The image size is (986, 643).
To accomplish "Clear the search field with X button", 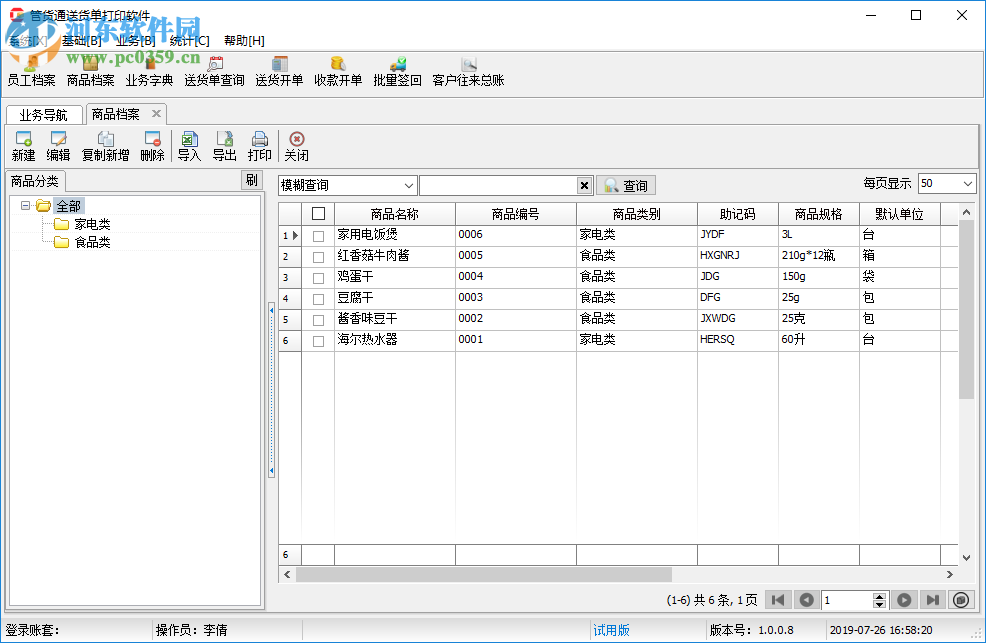I will (584, 185).
